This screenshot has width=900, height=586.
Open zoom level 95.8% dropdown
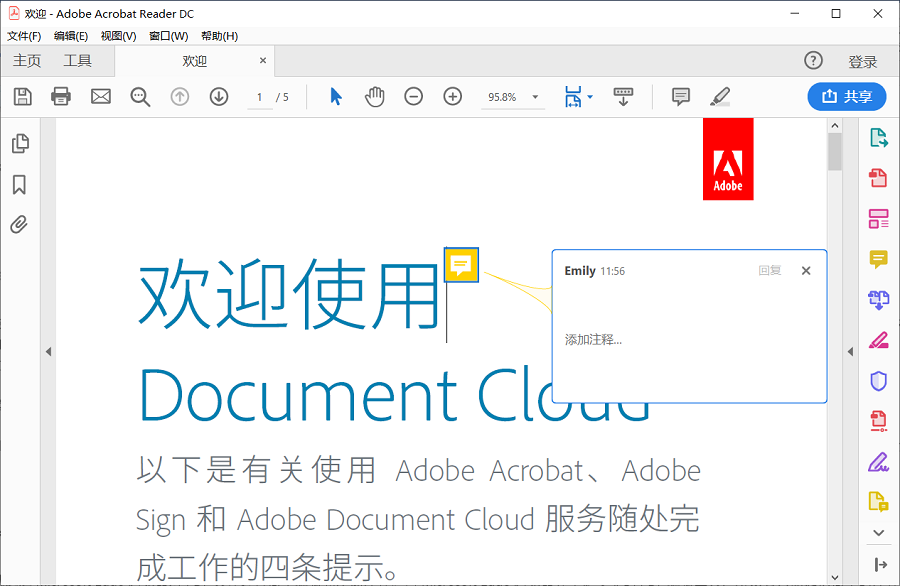pos(536,97)
